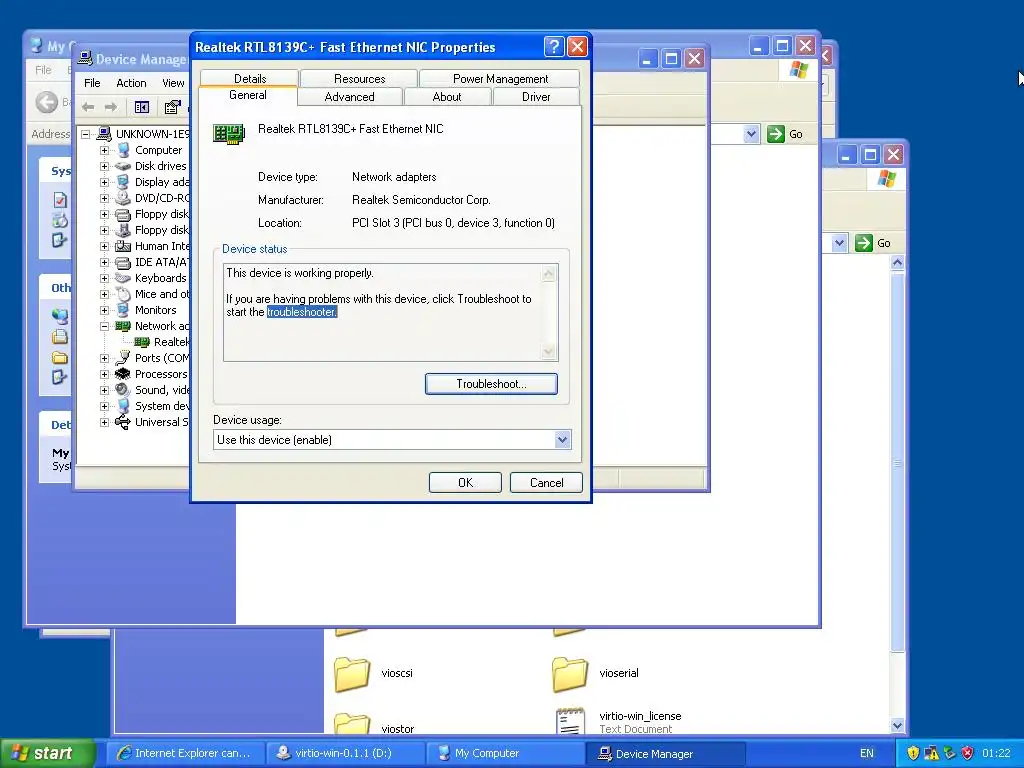Open the Device usage dropdown
Viewport: 1024px width, 768px height.
pyautogui.click(x=562, y=440)
